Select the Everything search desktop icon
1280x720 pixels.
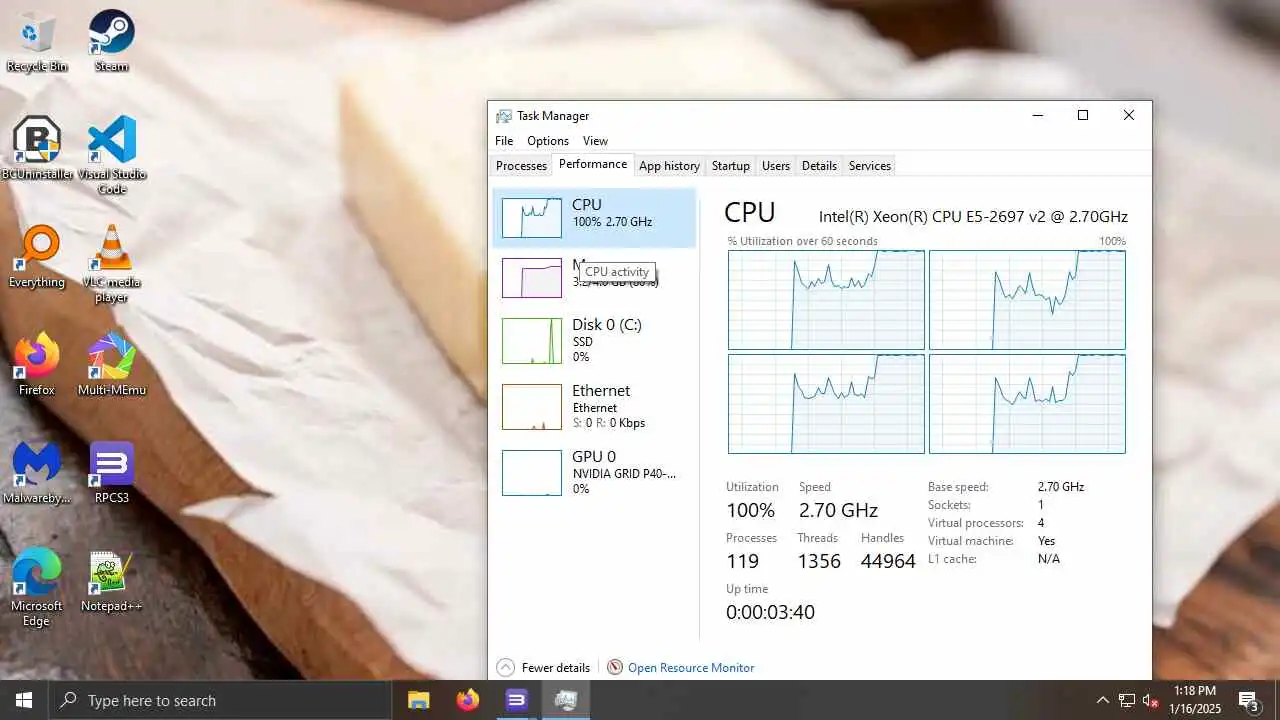tap(37, 256)
